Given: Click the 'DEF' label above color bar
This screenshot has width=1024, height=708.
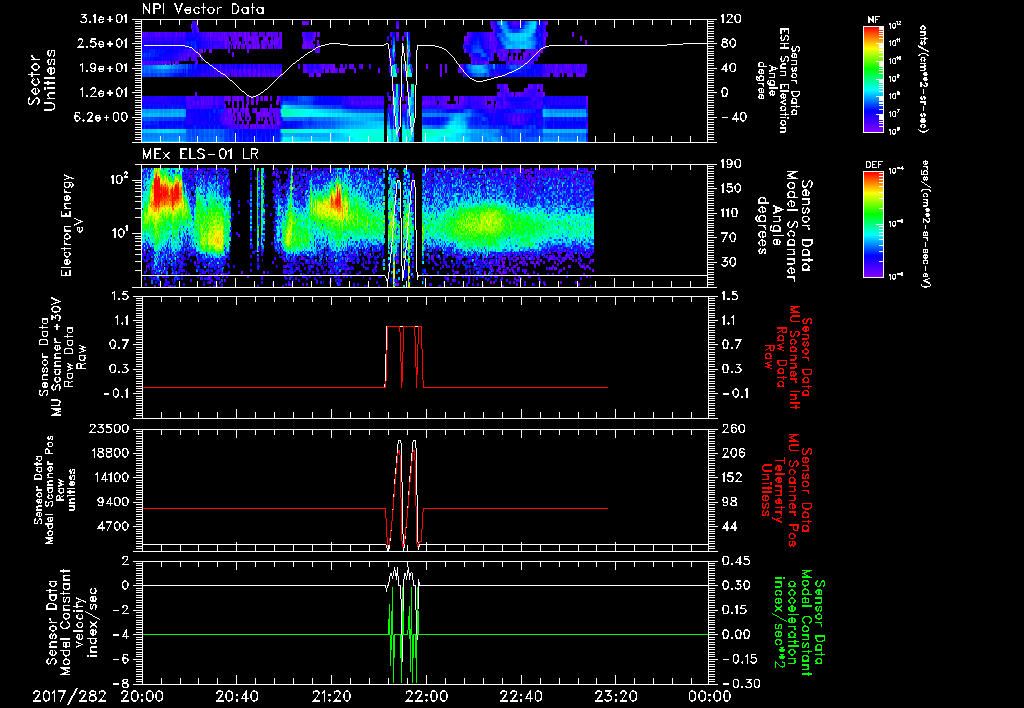Looking at the screenshot, I should pyautogui.click(x=873, y=165).
